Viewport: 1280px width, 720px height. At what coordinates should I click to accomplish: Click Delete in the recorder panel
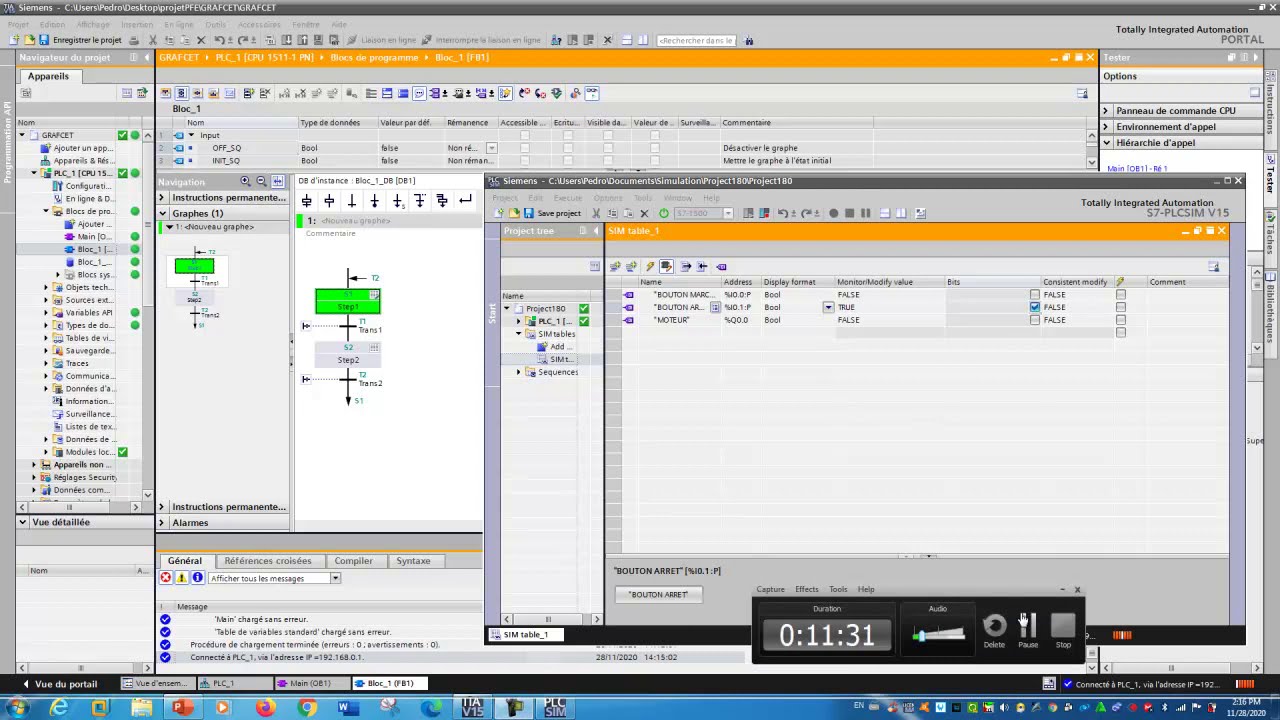click(x=994, y=631)
